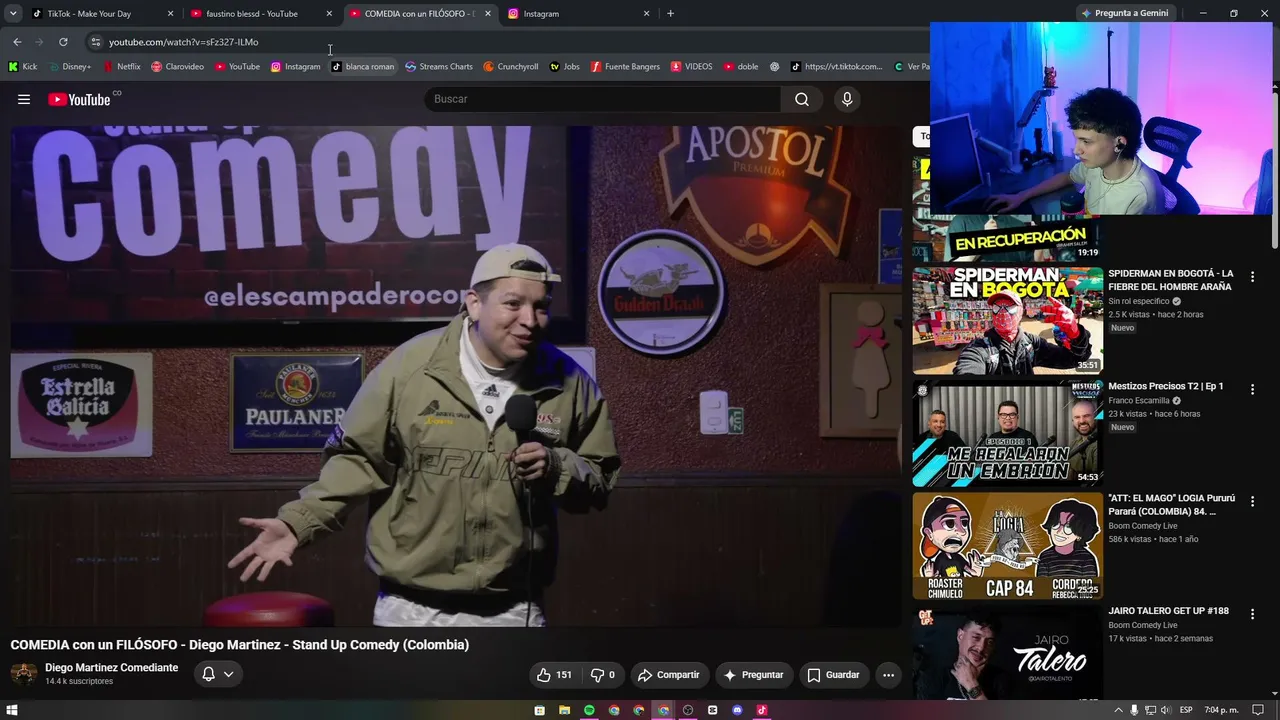
Task: Open Jairo Talero video thumbnail
Action: pos(1007,652)
